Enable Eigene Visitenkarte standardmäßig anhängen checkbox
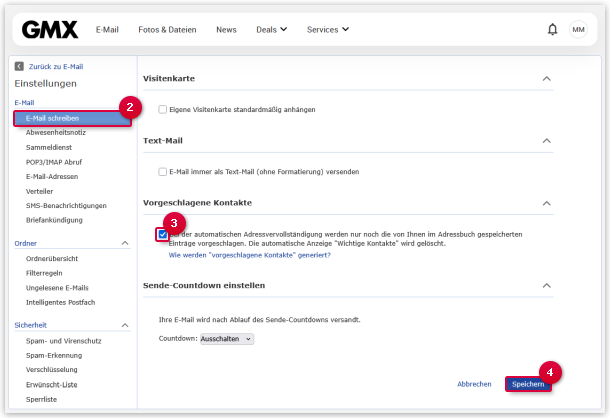 pyautogui.click(x=163, y=108)
